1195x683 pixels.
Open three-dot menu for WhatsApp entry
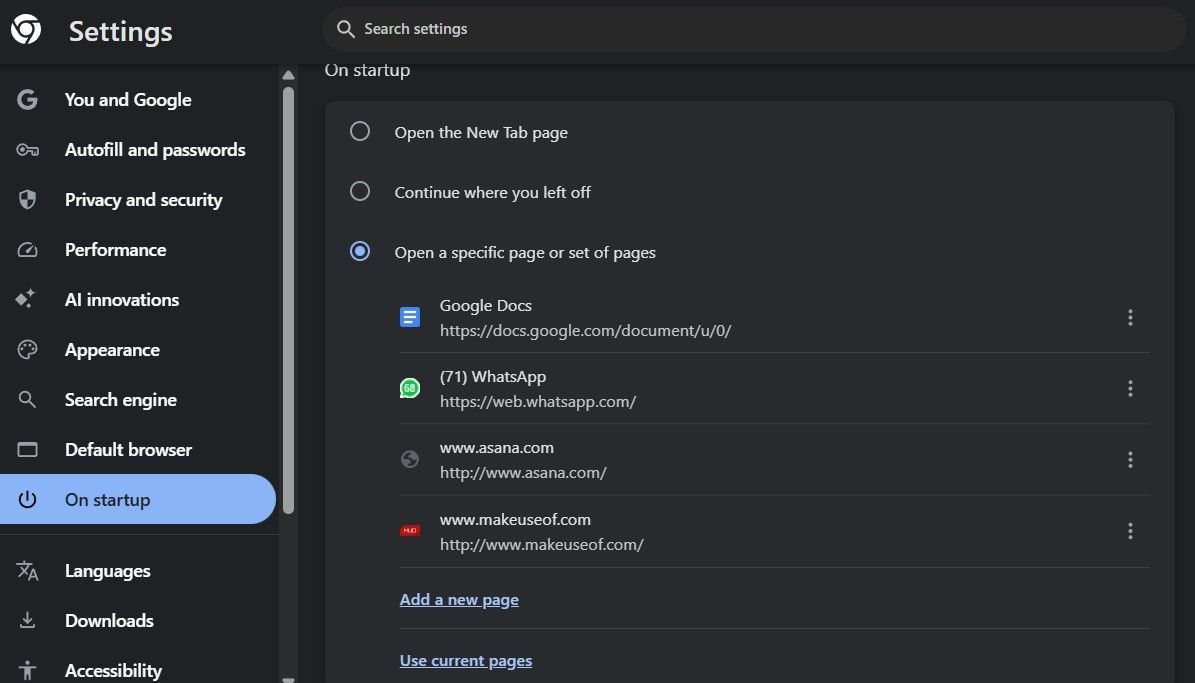[x=1130, y=388]
